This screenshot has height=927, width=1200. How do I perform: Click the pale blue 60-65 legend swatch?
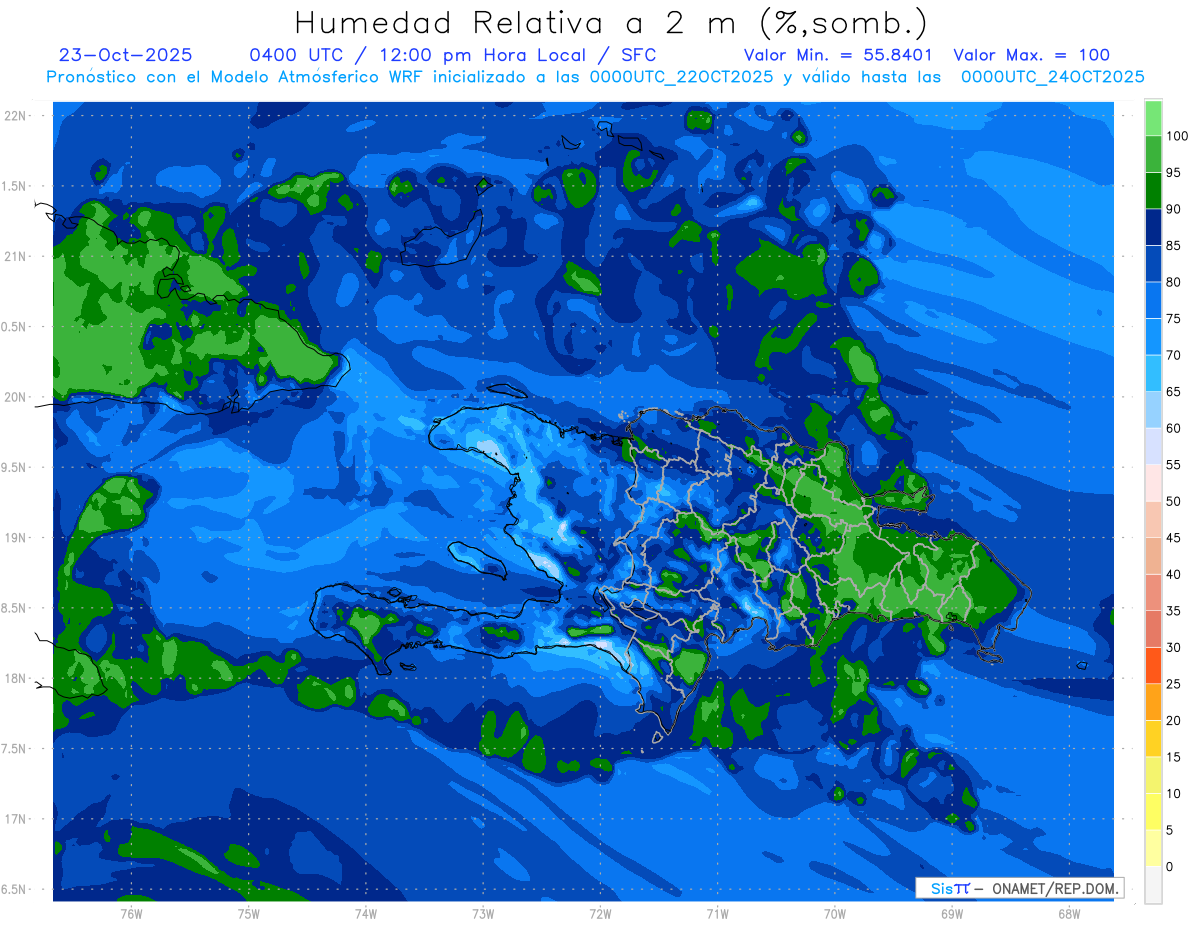coord(1153,410)
